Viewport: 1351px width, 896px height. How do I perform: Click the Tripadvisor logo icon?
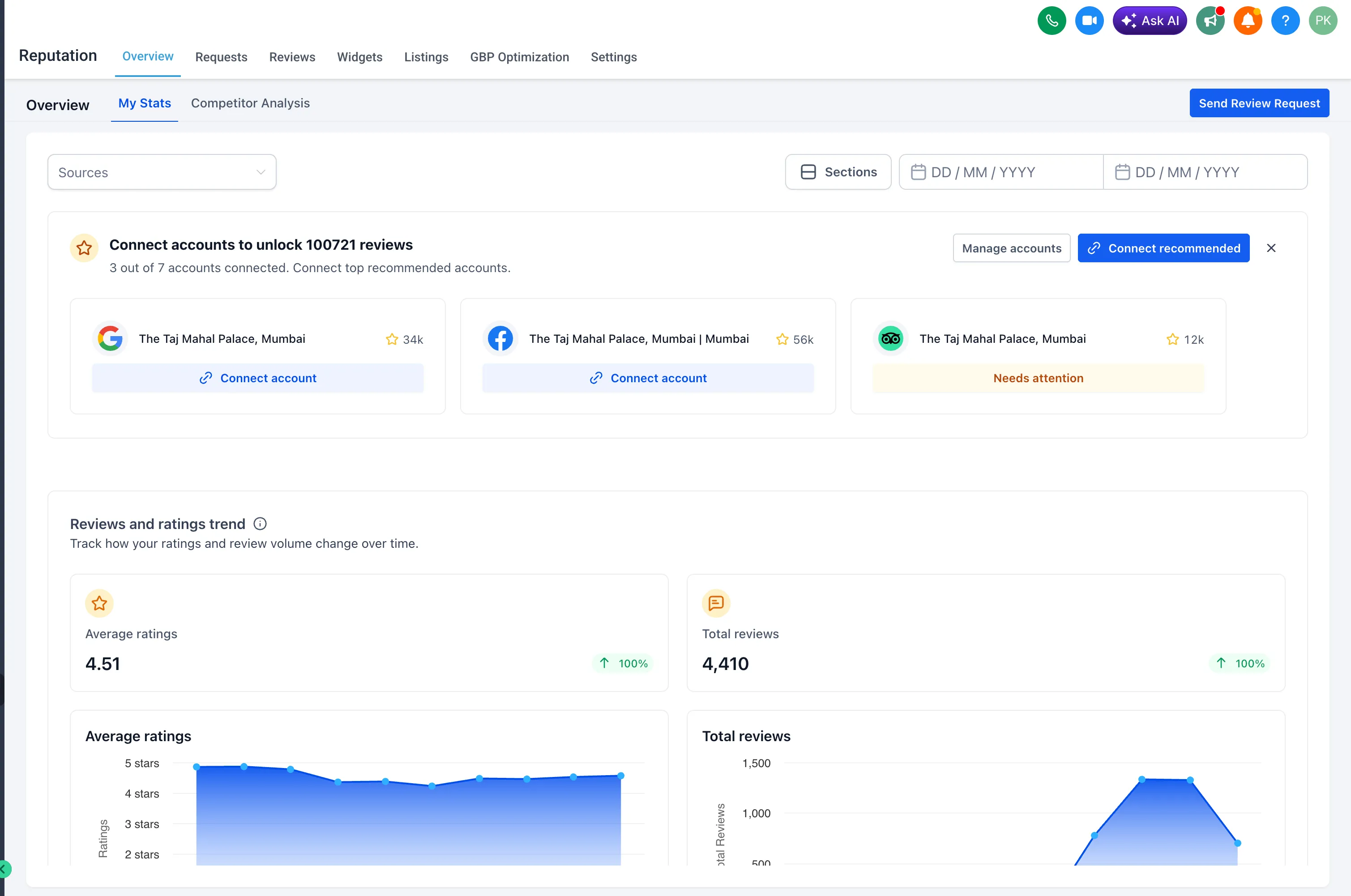(x=890, y=338)
